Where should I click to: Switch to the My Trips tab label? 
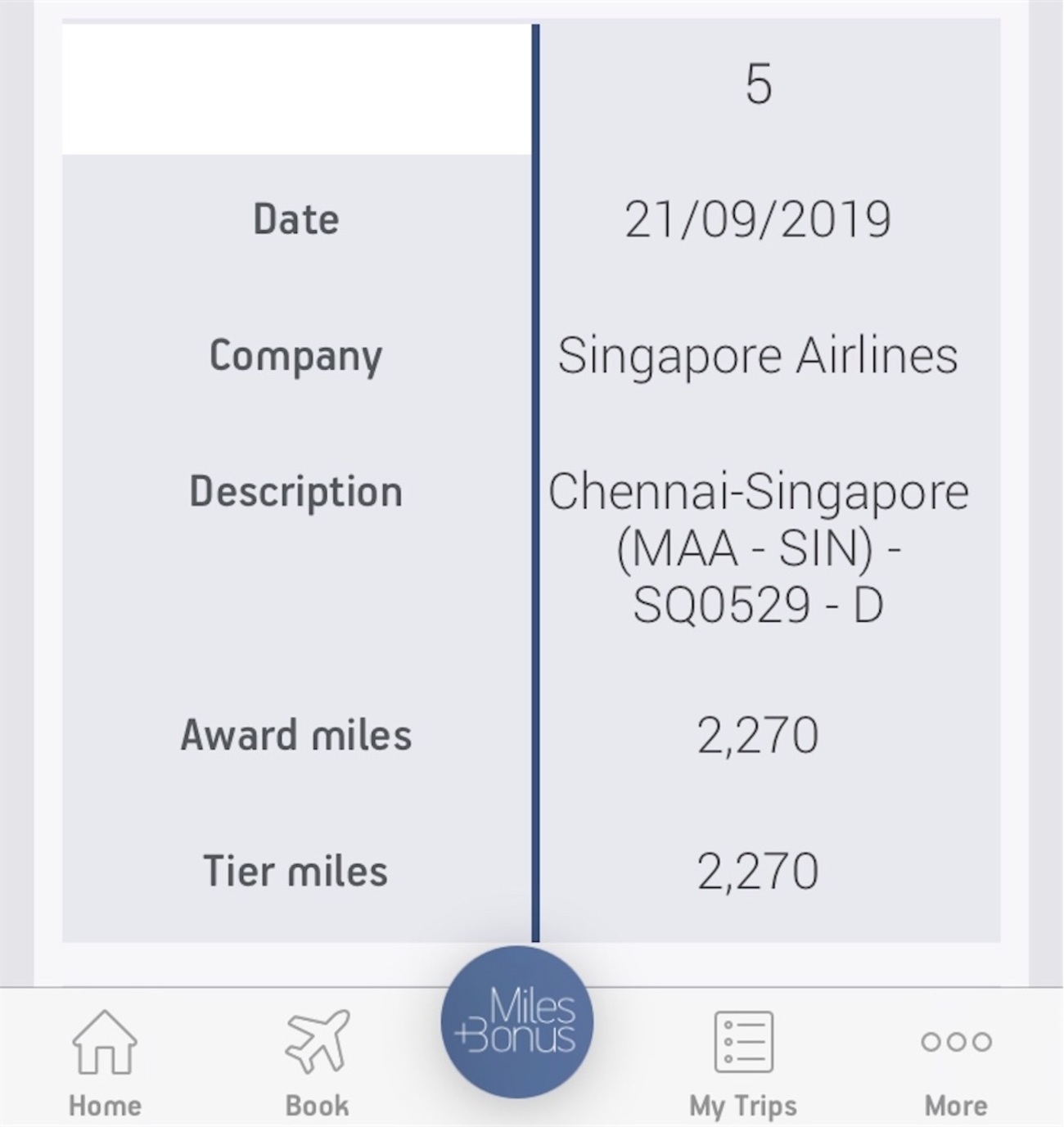[743, 1107]
